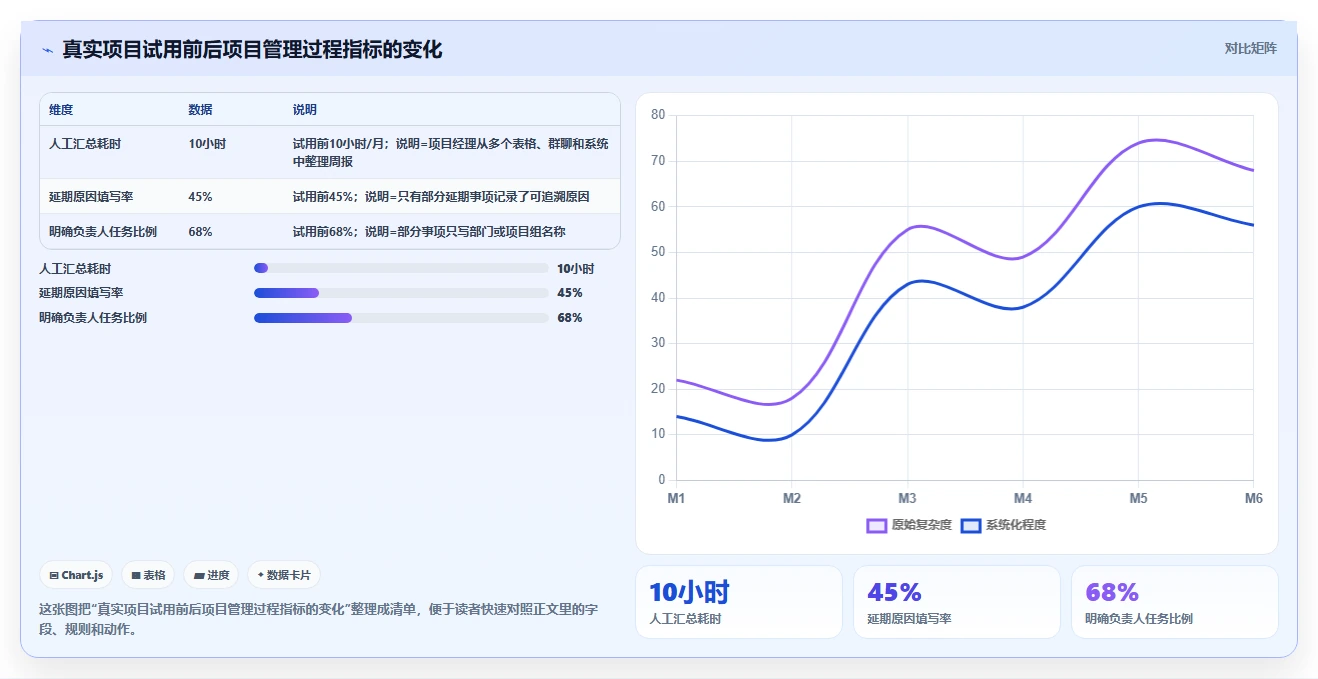Click the chart title 真实项目试用前后项目管理过程指标的变化

pos(252,49)
